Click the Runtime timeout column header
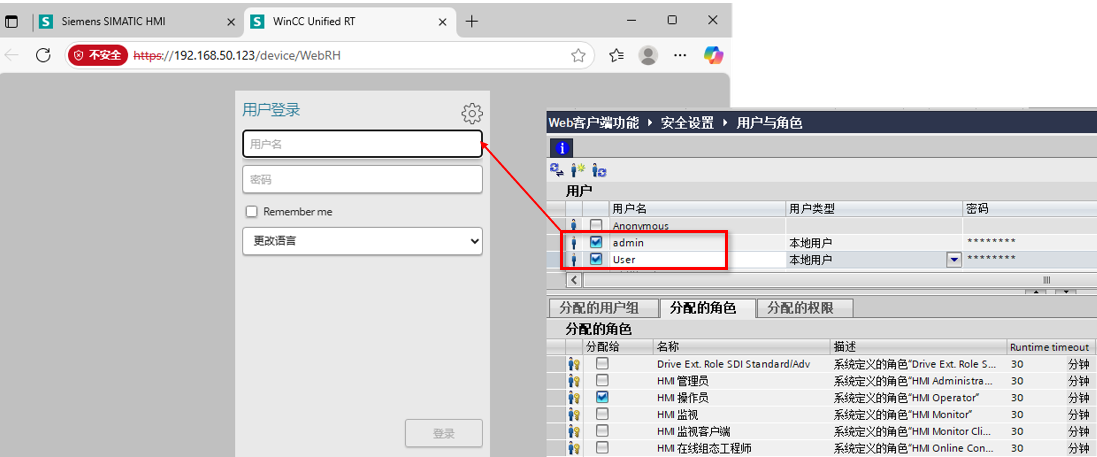1097x457 pixels. (x=1049, y=346)
